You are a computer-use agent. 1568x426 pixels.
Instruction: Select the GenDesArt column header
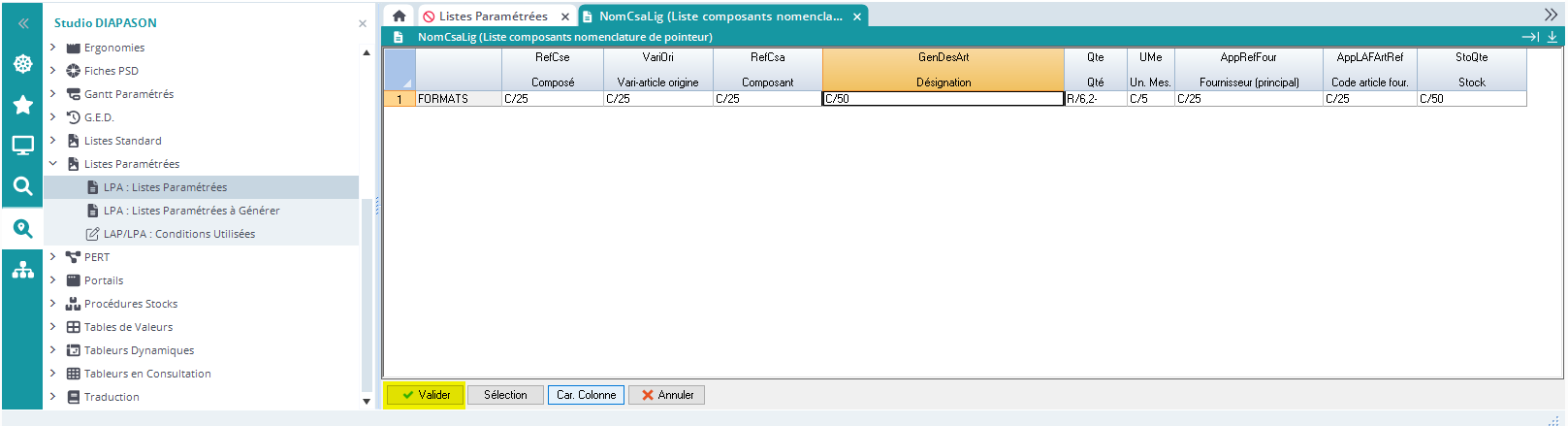pos(943,58)
